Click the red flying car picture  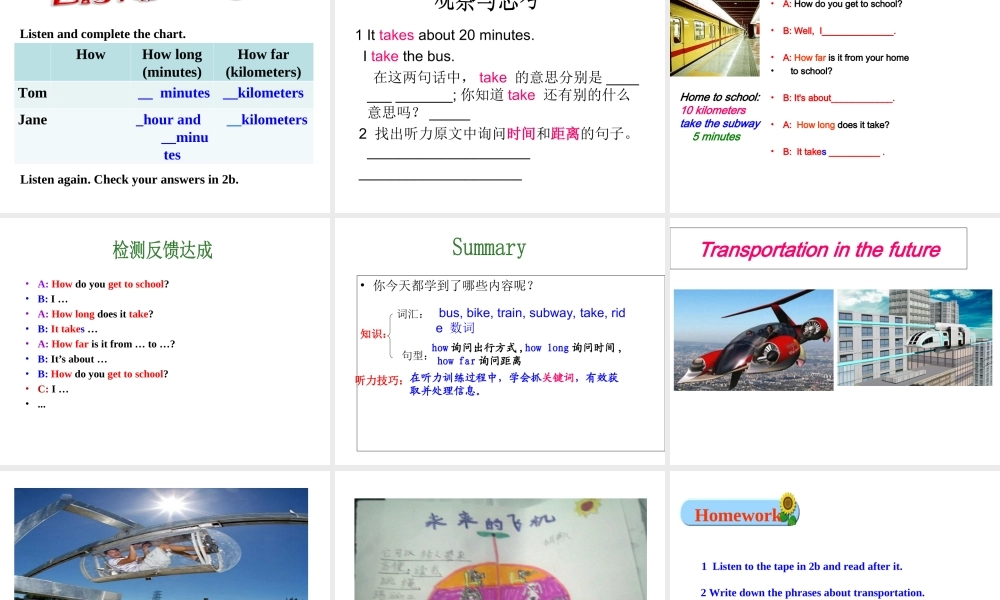[x=754, y=340]
